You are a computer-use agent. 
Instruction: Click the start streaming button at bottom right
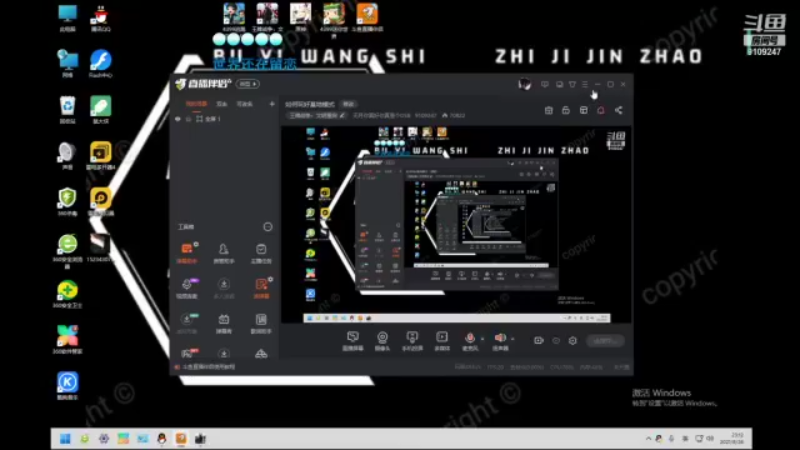(605, 340)
